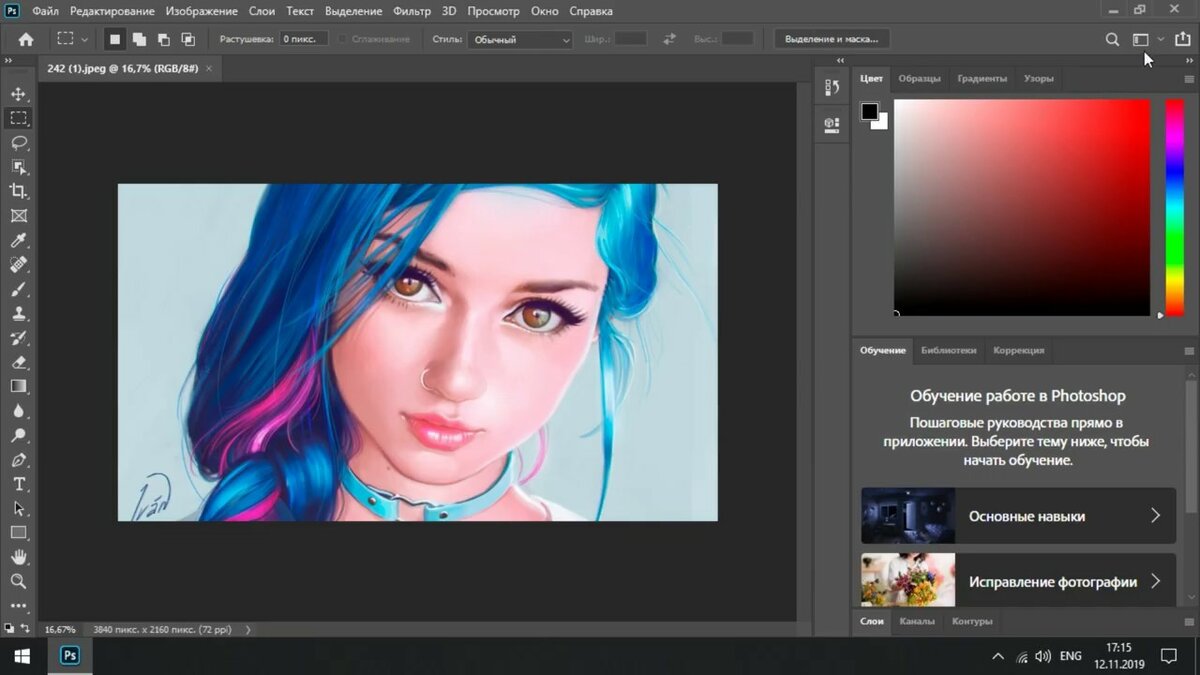Choose Add to selection mode
1200x675 pixels.
pyautogui.click(x=139, y=39)
